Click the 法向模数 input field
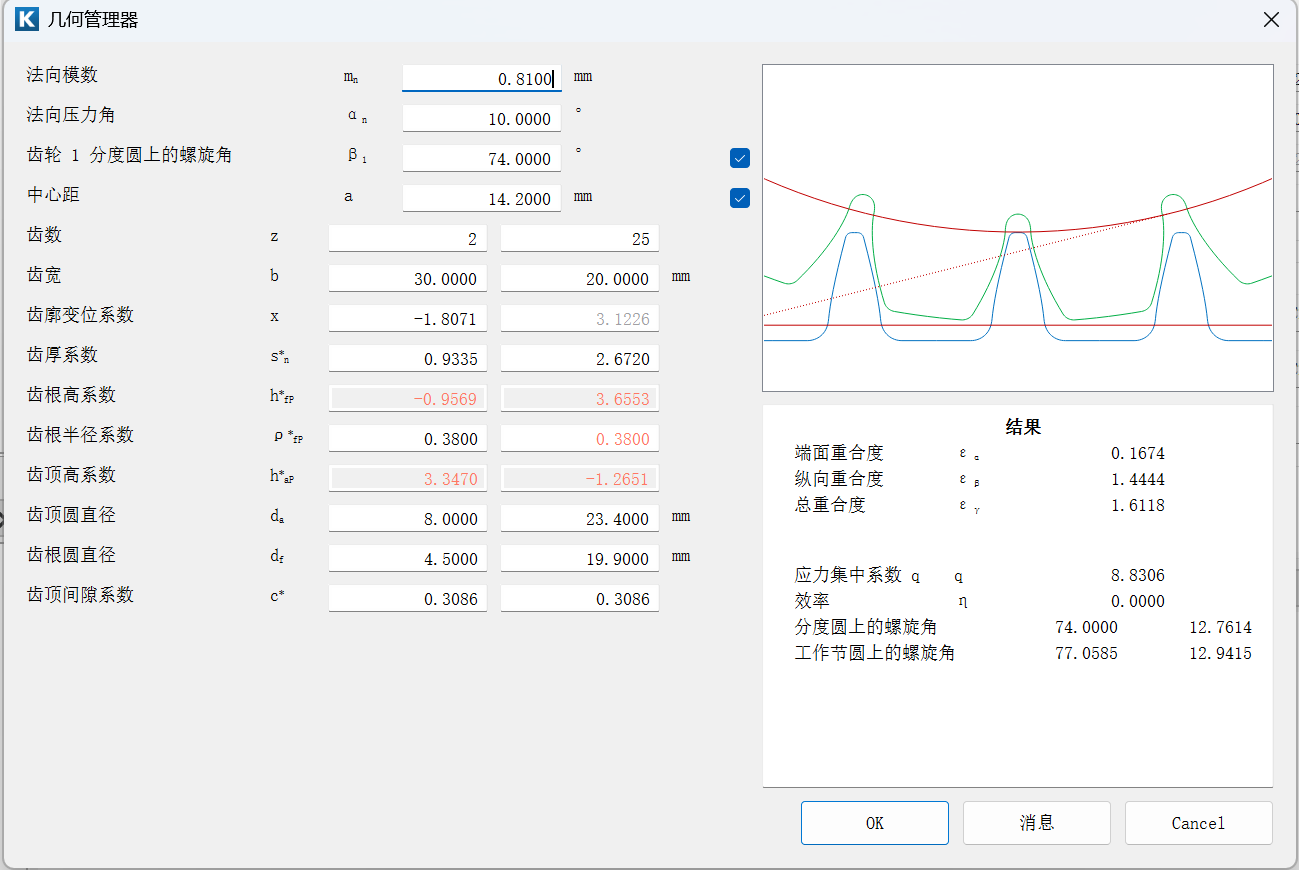This screenshot has width=1299, height=870. pyautogui.click(x=481, y=78)
